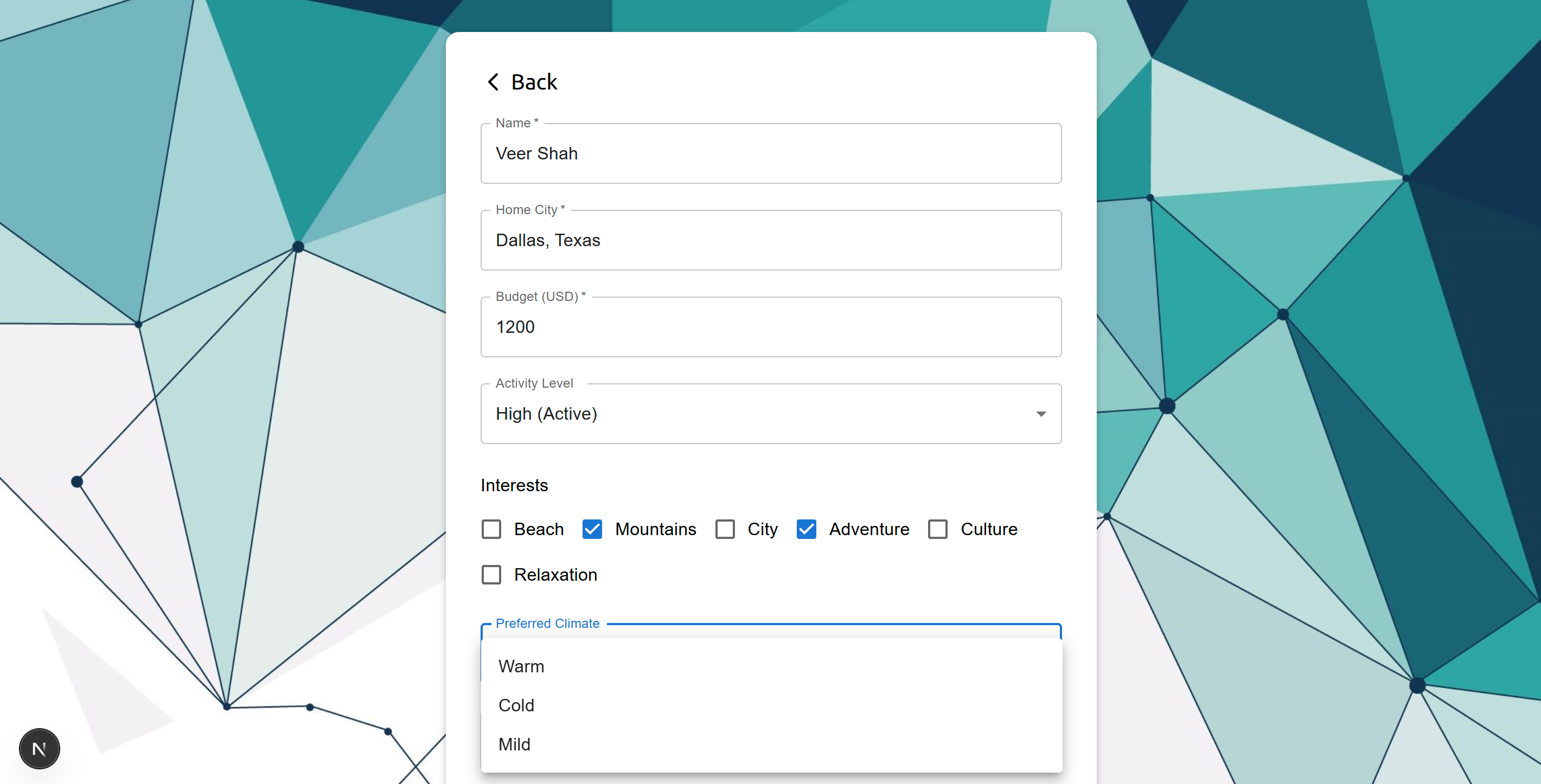Check the Beach interest checkbox
1541x784 pixels.
[491, 529]
